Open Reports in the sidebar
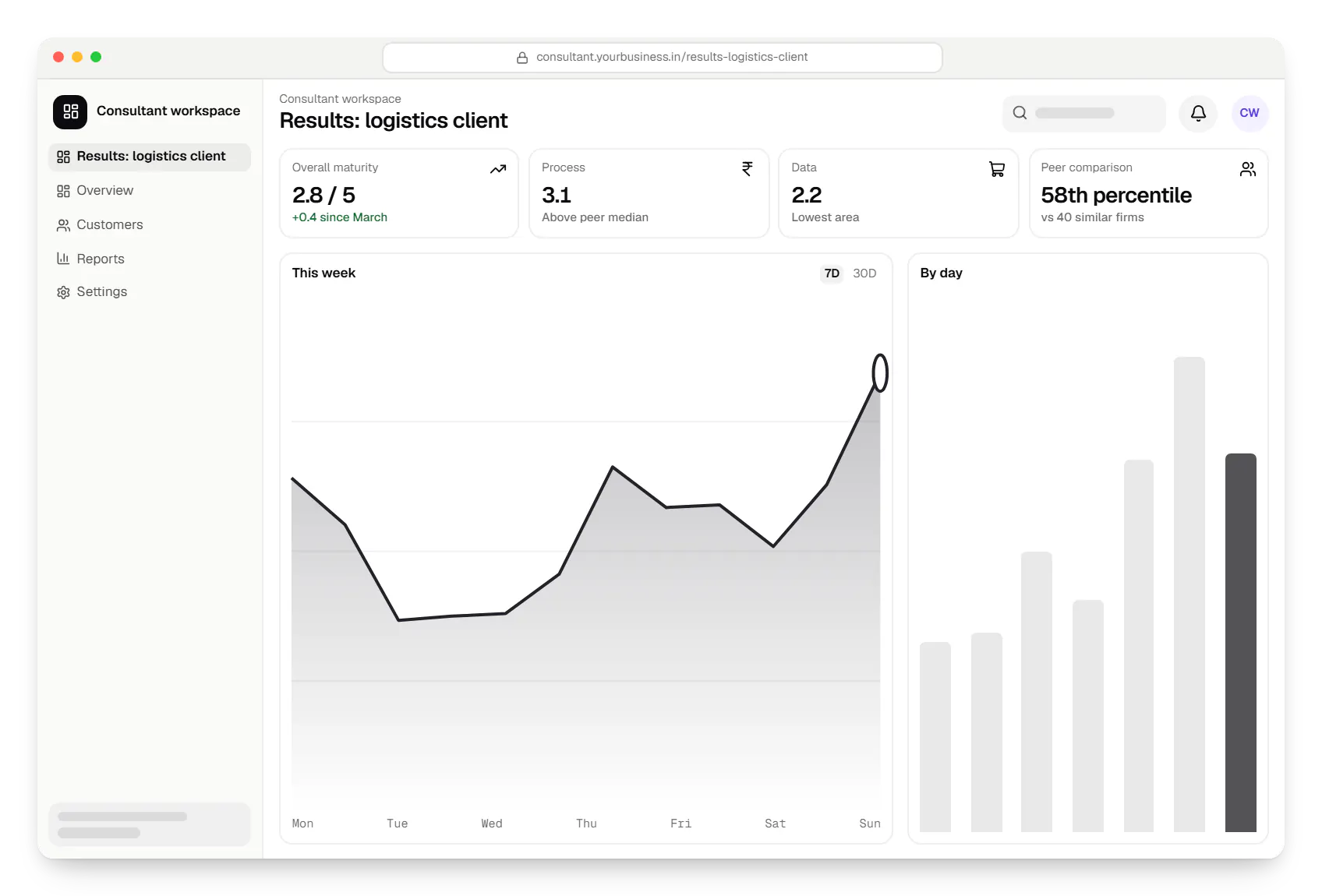Viewport: 1322px width, 896px height. click(150, 259)
